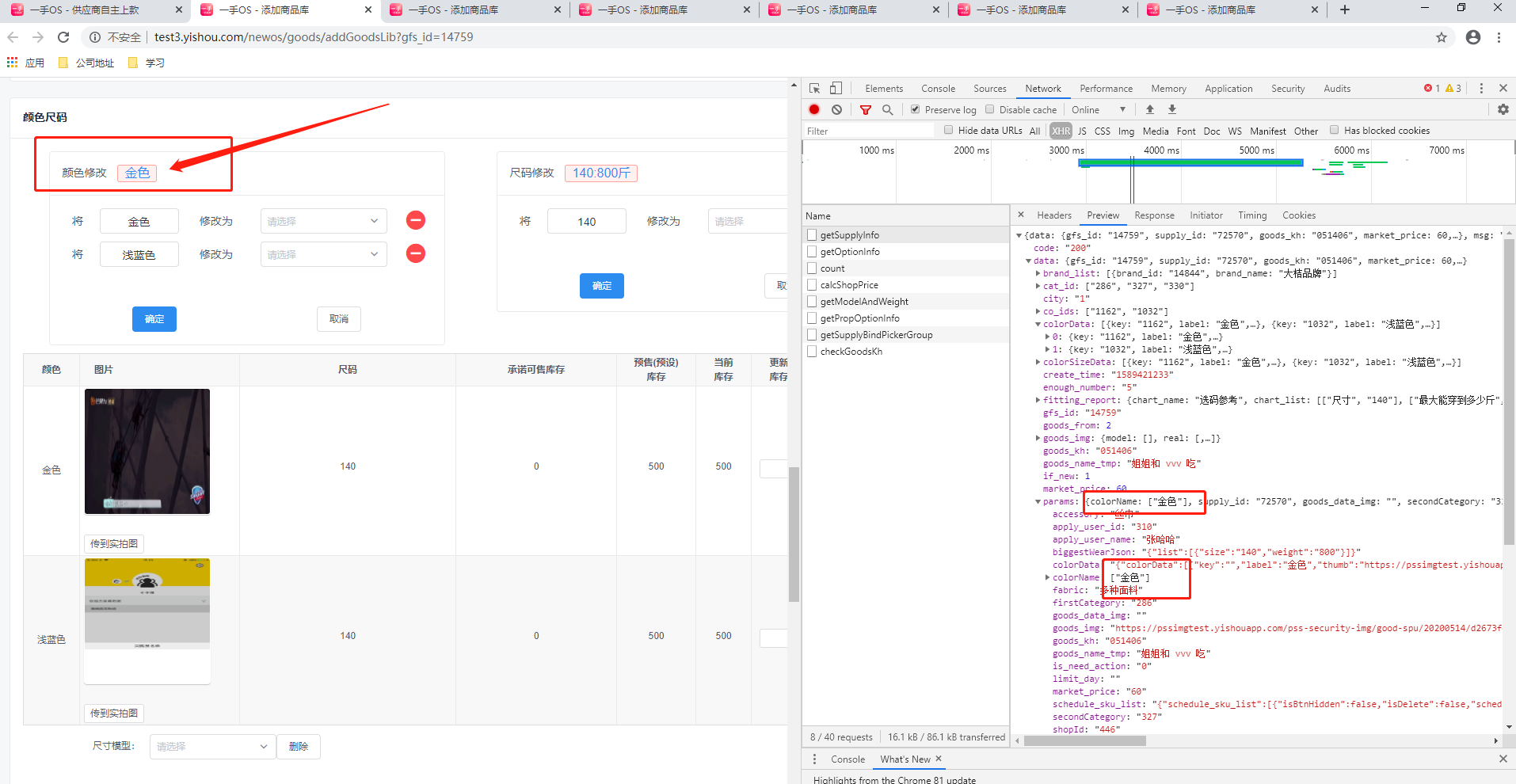The height and width of the screenshot is (784, 1516).
Task: Bookmark this page with star icon
Action: coord(1442,37)
